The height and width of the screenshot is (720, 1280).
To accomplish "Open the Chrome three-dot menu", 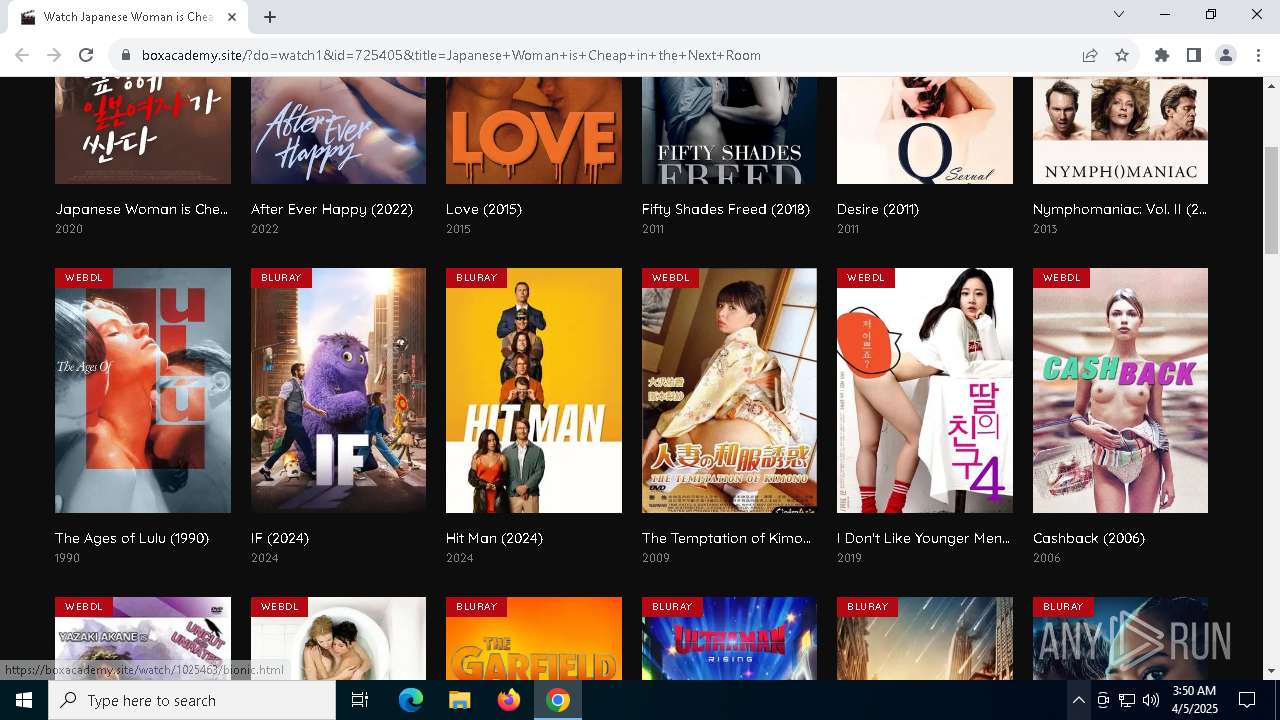I will point(1258,55).
